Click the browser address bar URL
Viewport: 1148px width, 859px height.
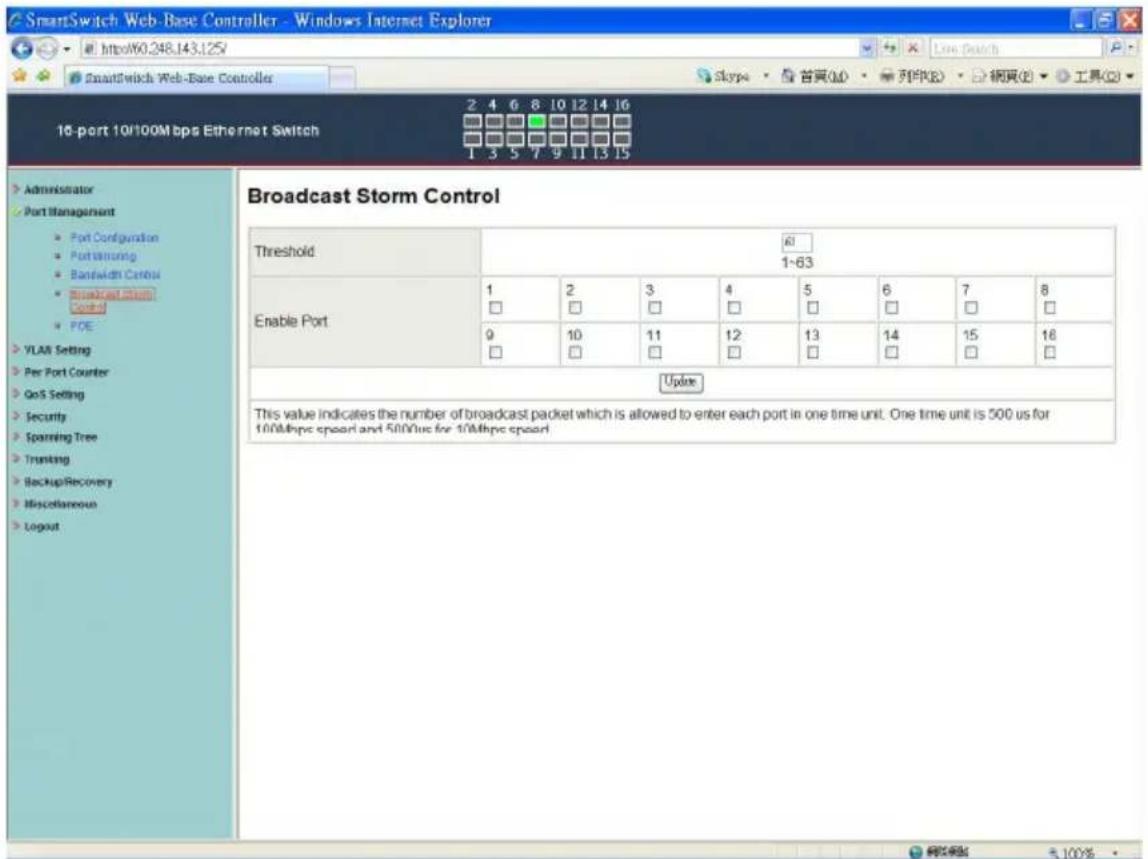[x=469, y=48]
